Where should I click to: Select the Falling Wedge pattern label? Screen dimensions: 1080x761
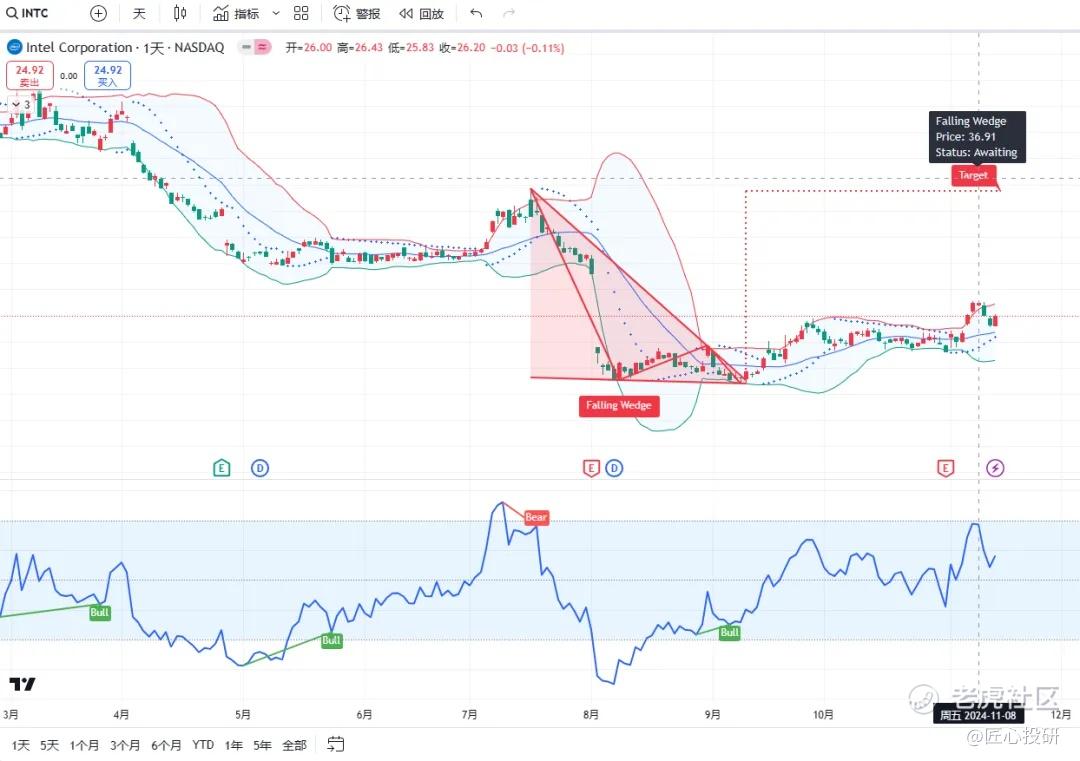point(619,406)
